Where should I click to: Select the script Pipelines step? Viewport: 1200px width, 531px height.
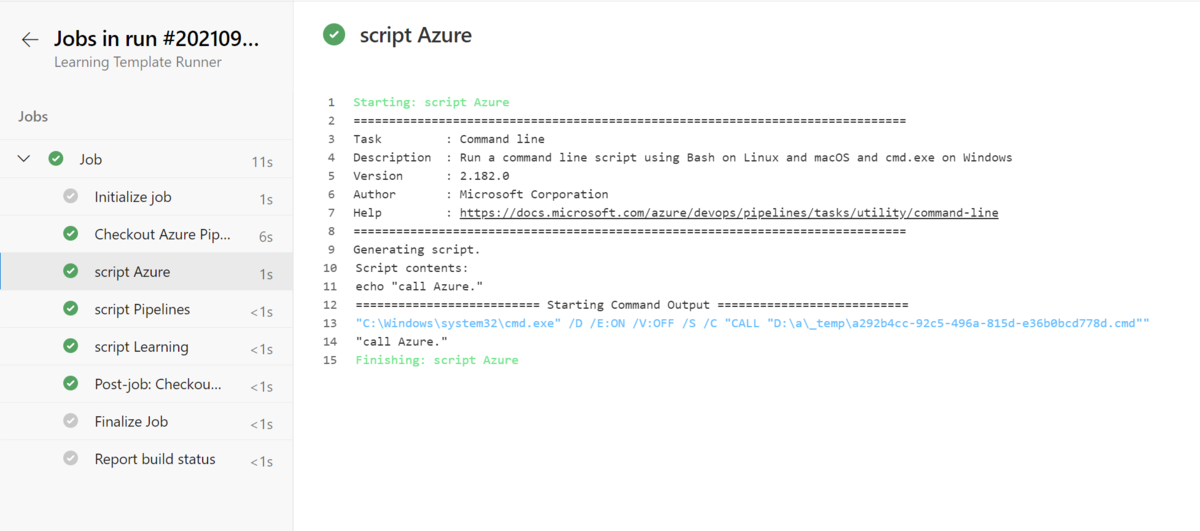pyautogui.click(x=142, y=309)
